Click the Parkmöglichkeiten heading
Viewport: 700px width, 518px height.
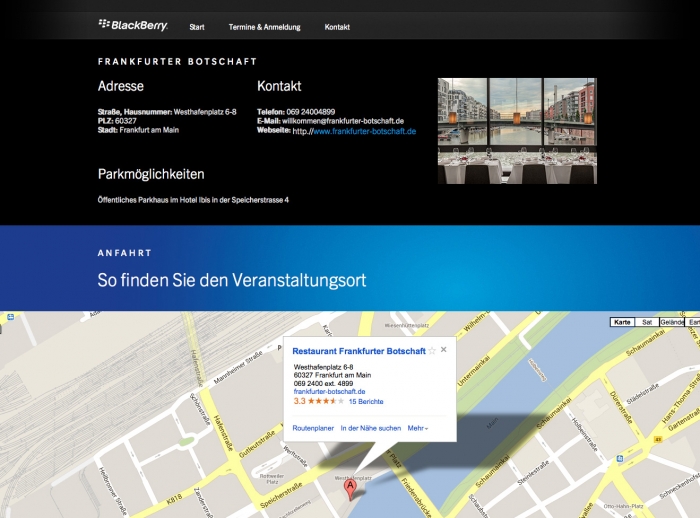coord(151,174)
